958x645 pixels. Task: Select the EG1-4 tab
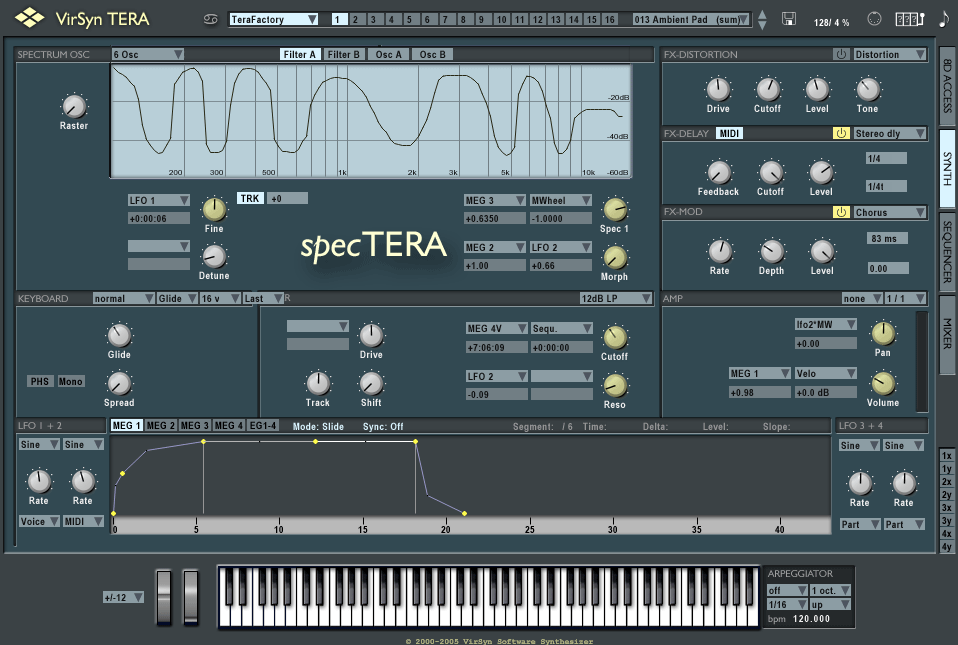coord(263,426)
